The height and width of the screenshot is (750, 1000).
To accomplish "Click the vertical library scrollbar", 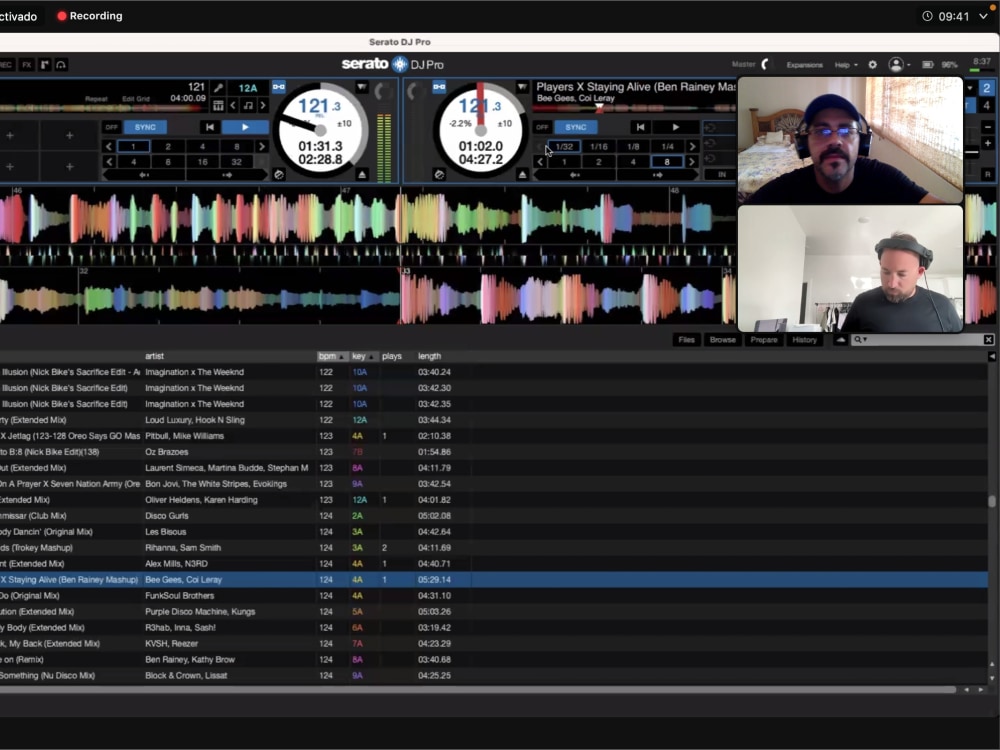I will tap(992, 501).
